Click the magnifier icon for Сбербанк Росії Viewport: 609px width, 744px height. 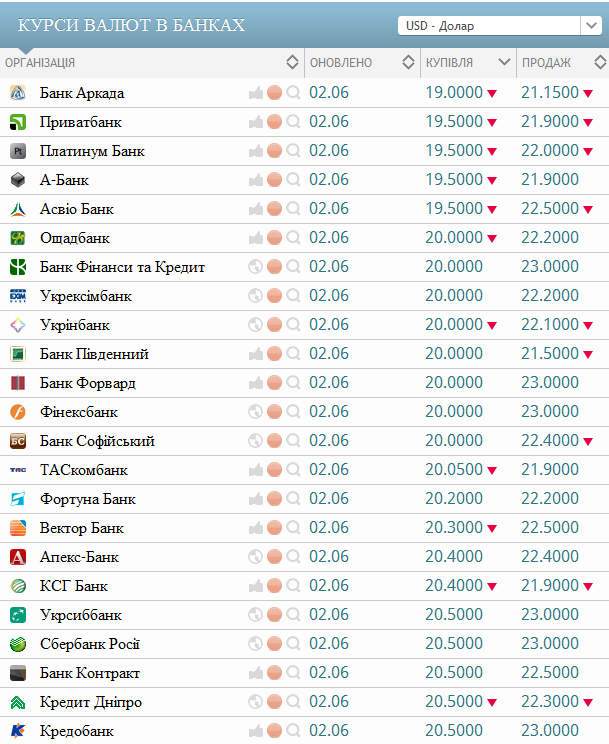click(x=293, y=644)
